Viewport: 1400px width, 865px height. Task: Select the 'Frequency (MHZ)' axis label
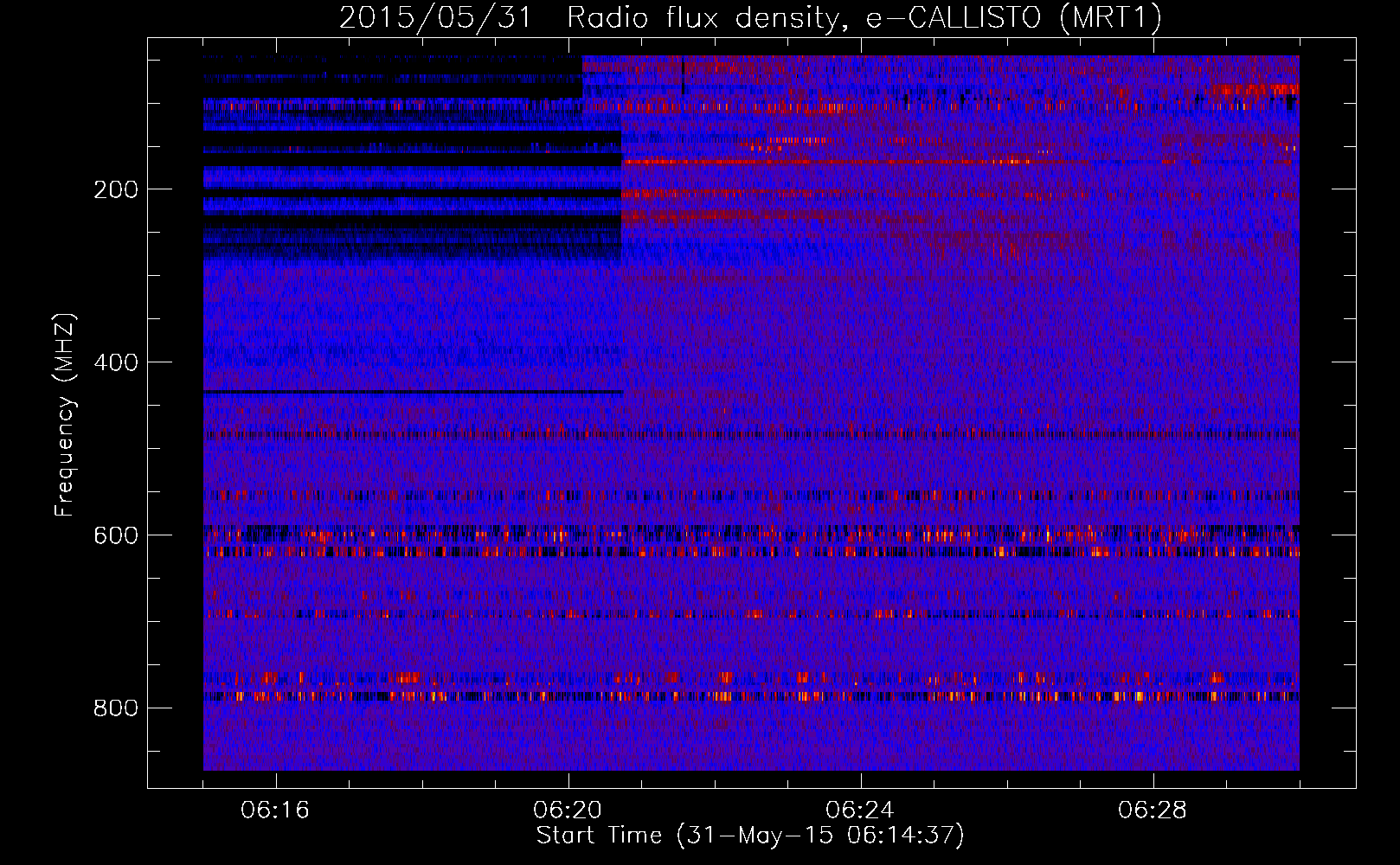click(x=65, y=415)
